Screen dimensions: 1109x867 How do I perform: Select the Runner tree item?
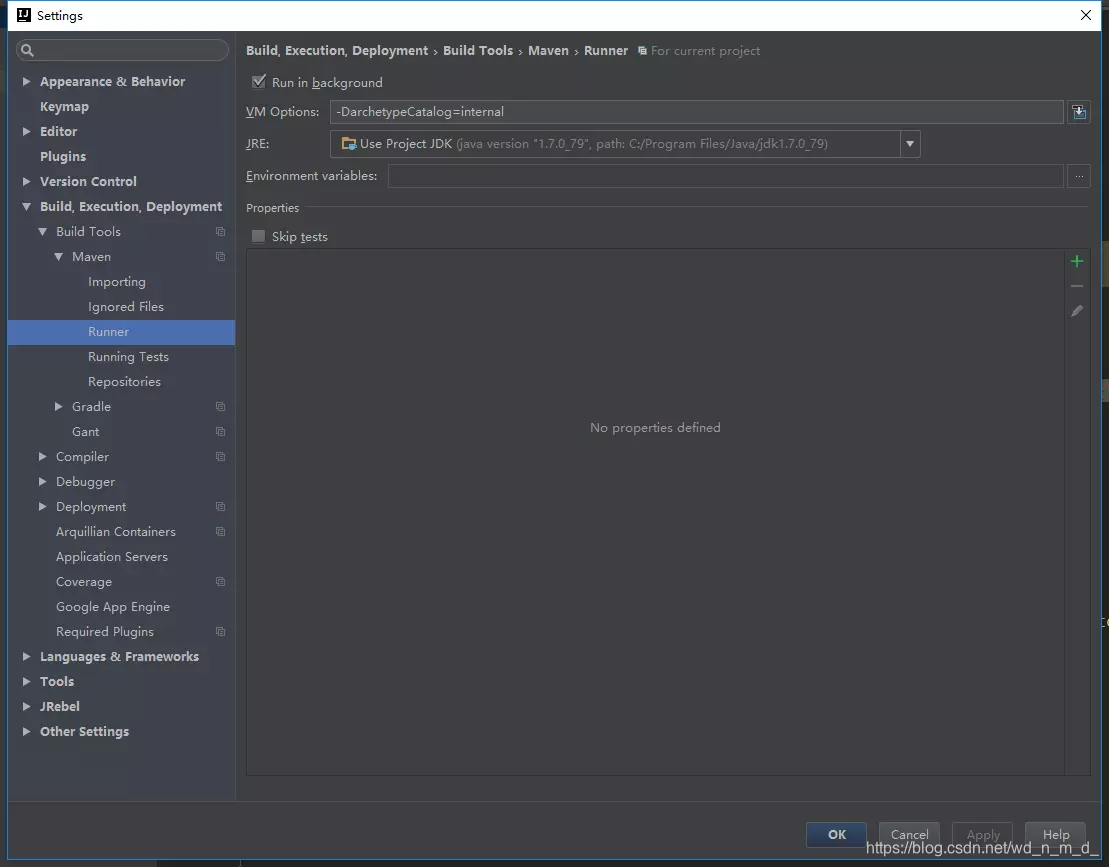(x=121, y=332)
